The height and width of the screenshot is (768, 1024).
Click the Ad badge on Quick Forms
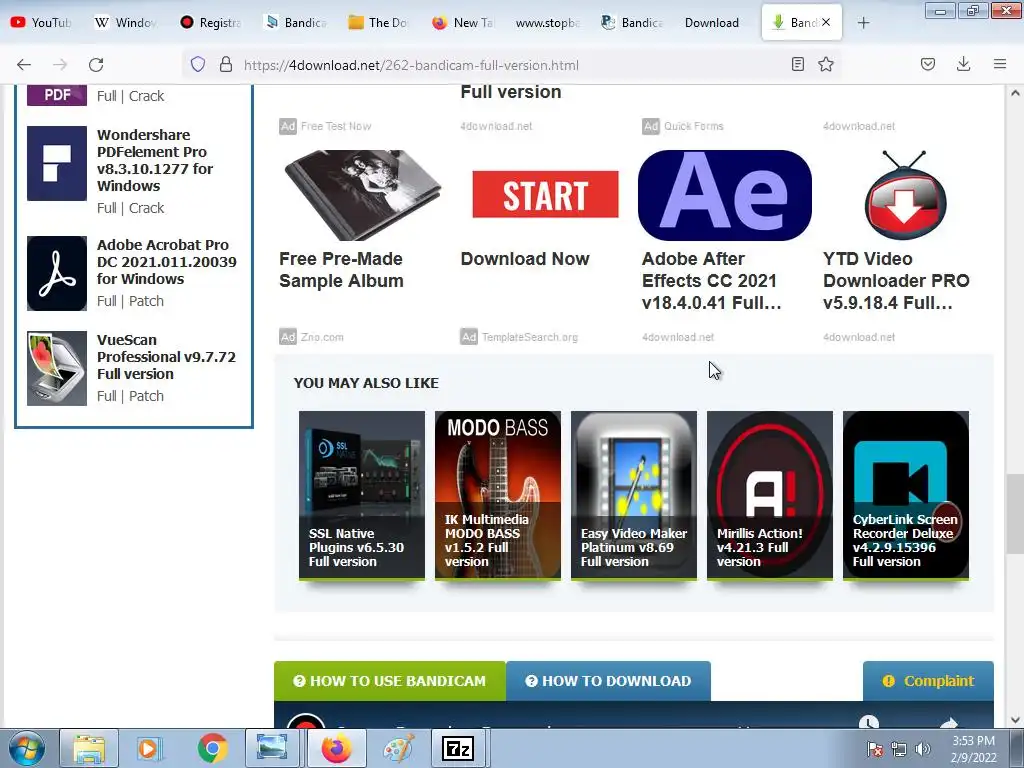tap(650, 126)
